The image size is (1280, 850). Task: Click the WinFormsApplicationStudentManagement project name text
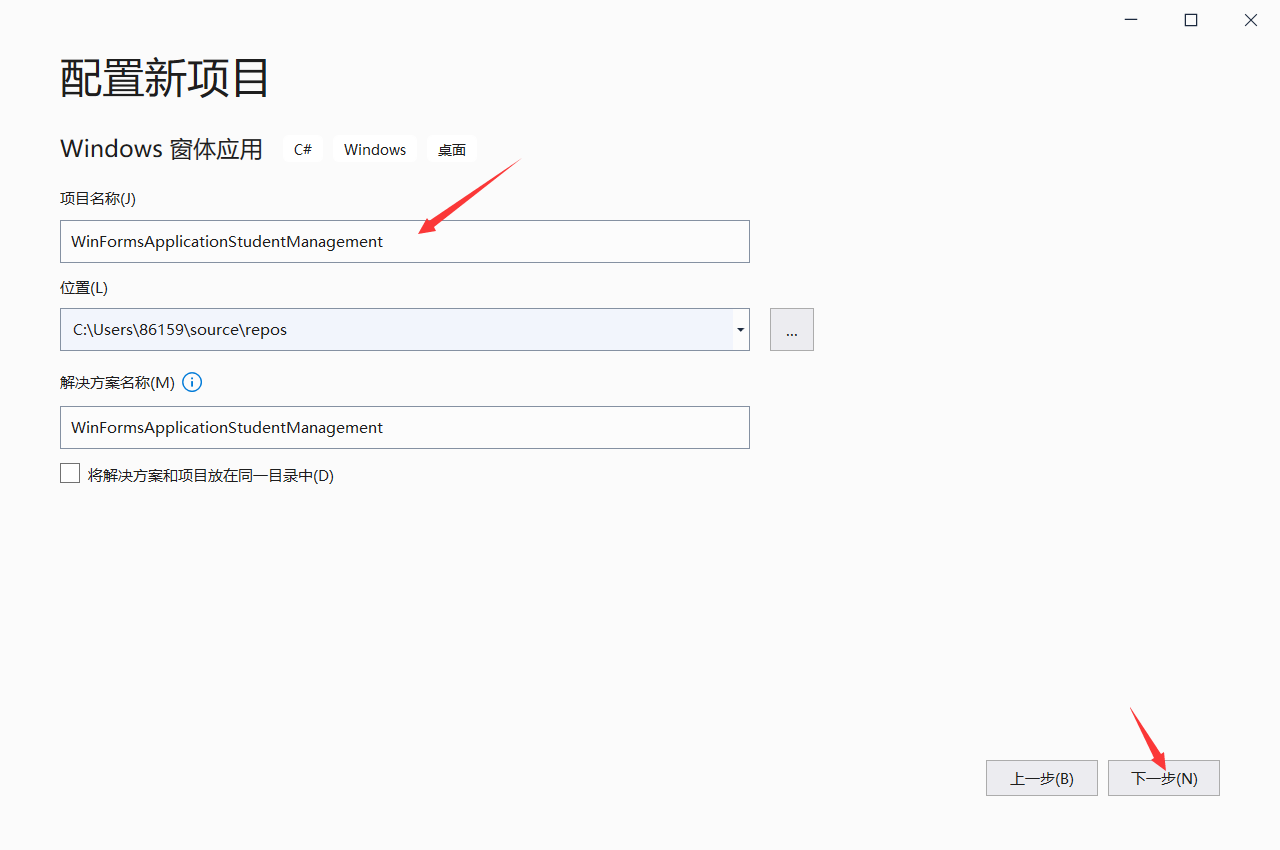[225, 241]
